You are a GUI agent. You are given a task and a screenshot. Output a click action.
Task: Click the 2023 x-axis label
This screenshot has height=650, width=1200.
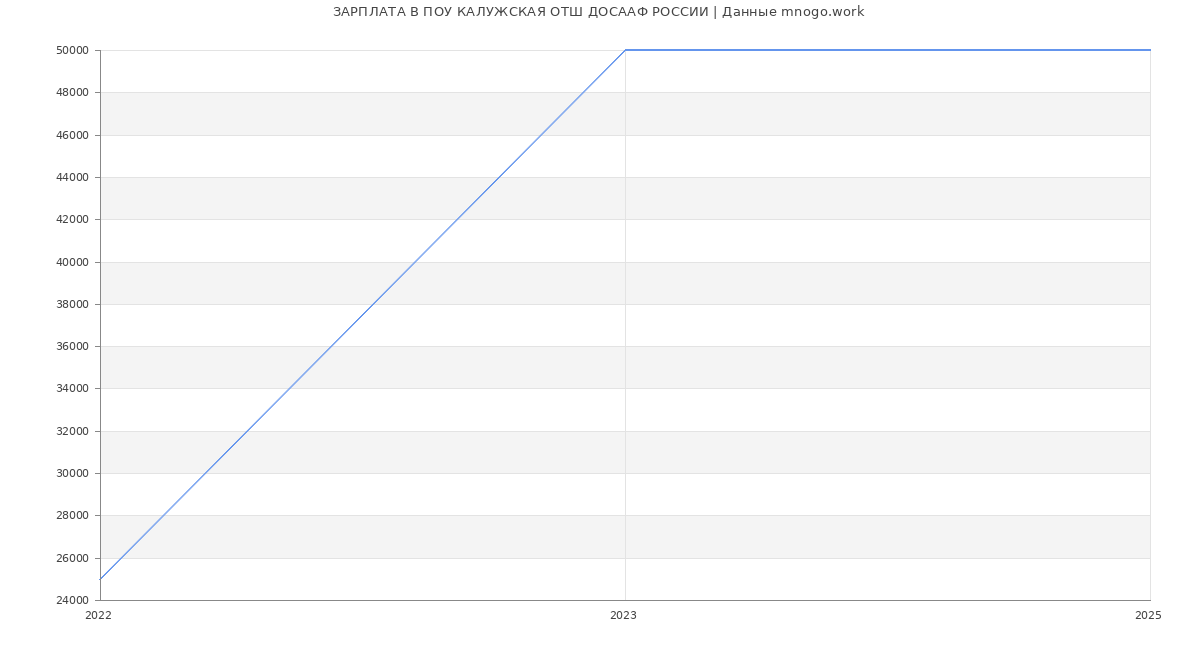[623, 616]
